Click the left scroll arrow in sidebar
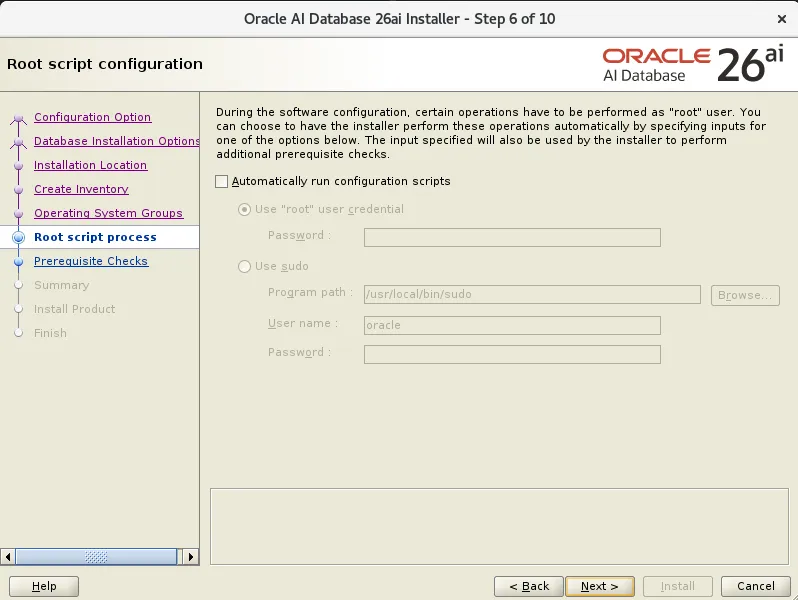Image resolution: width=798 pixels, height=600 pixels. point(8,557)
